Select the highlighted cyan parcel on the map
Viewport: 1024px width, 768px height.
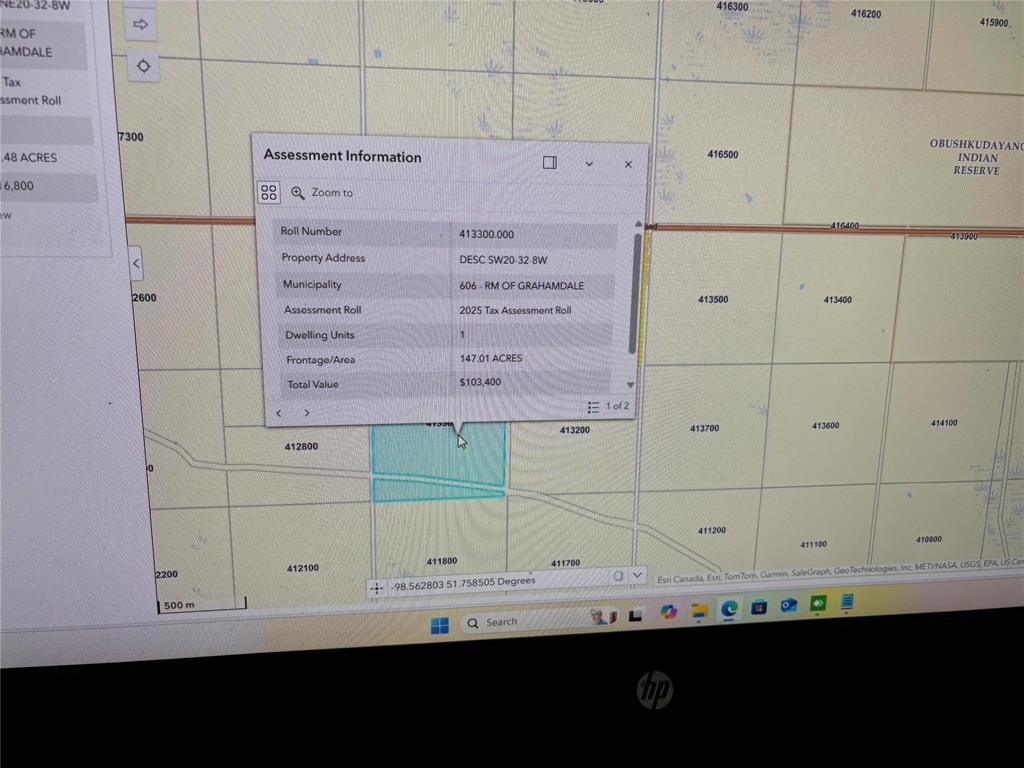tap(437, 460)
